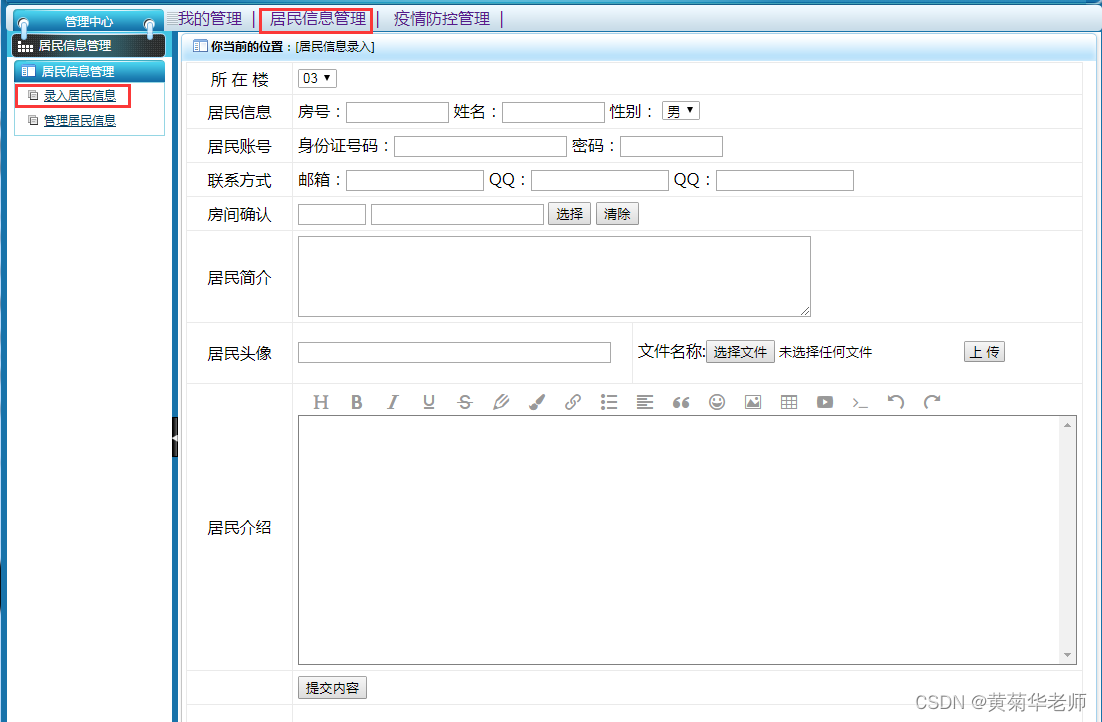Choose background color with brush icon
Image resolution: width=1102 pixels, height=722 pixels.
coord(537,402)
